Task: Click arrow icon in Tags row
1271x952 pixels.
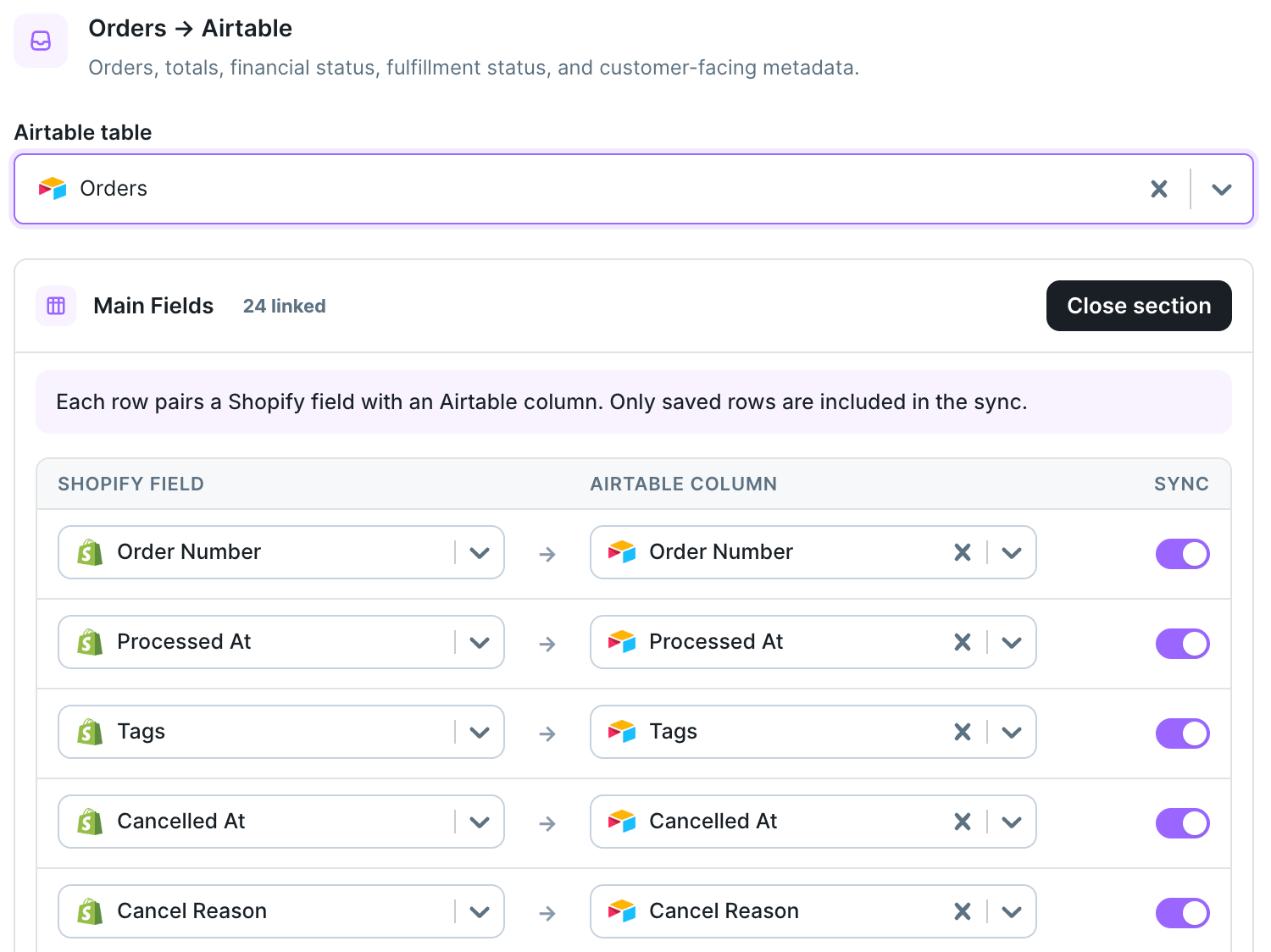Action: coord(547,733)
